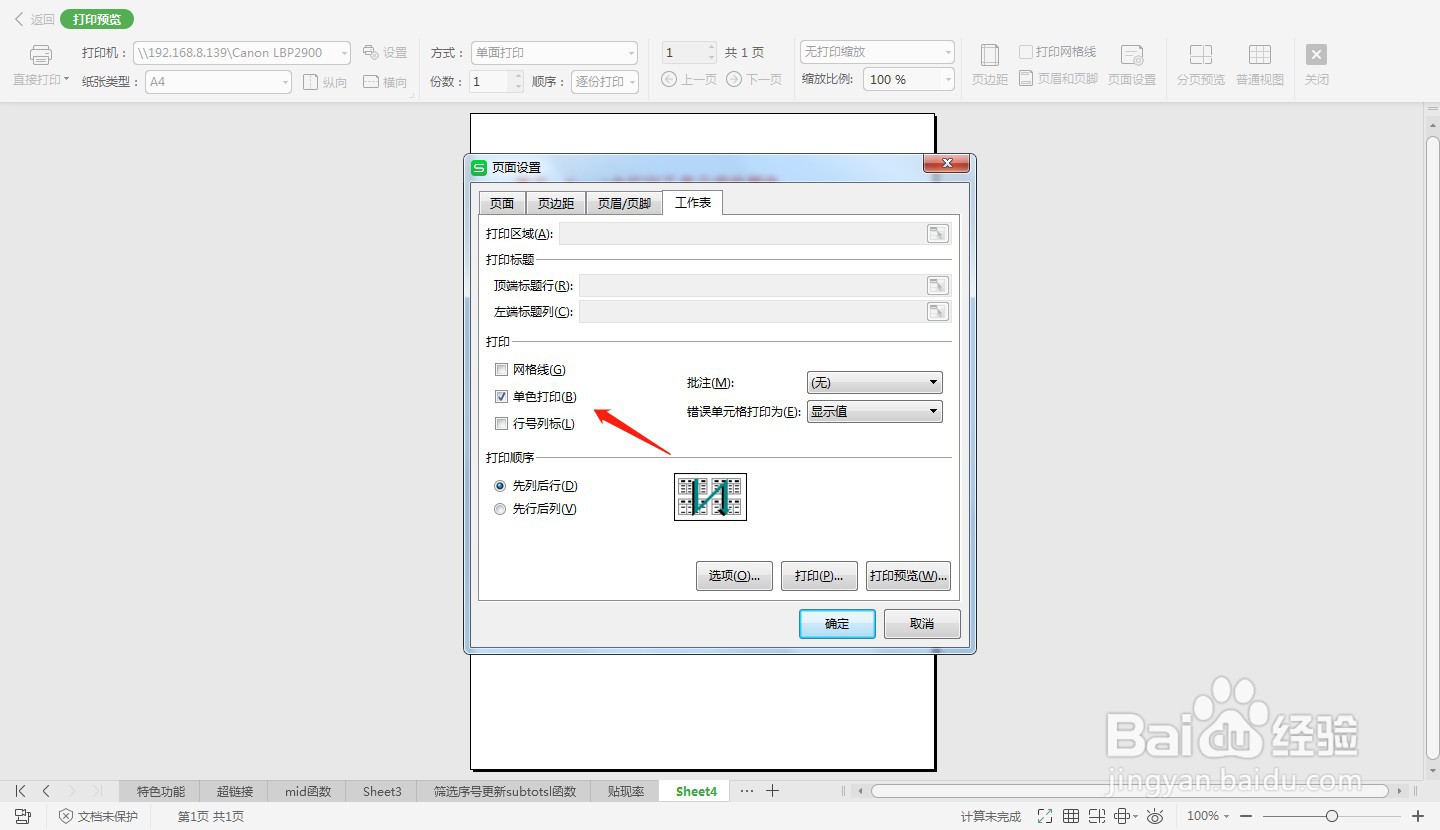Open zoom ratio 100% dropdown
Screen dimensions: 1440x830
pos(910,80)
